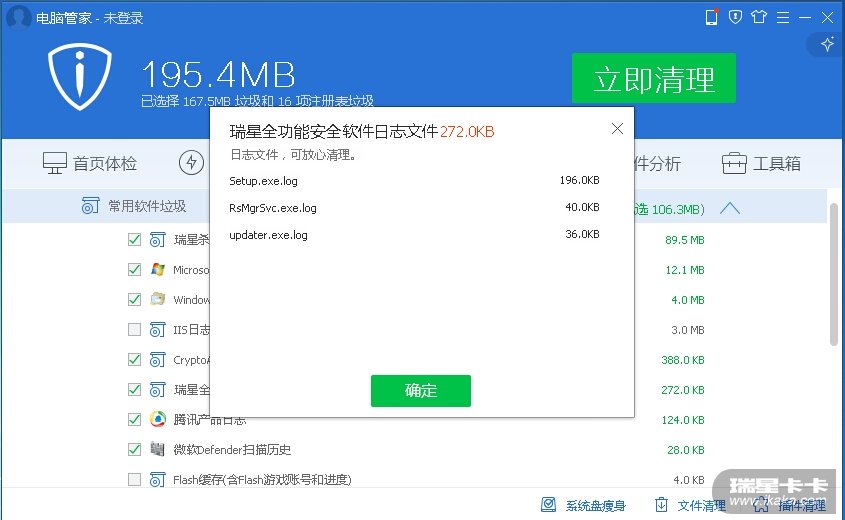The height and width of the screenshot is (520, 845).
Task: Uncheck the Windows 4.0 MB checkbox
Action: pos(134,299)
